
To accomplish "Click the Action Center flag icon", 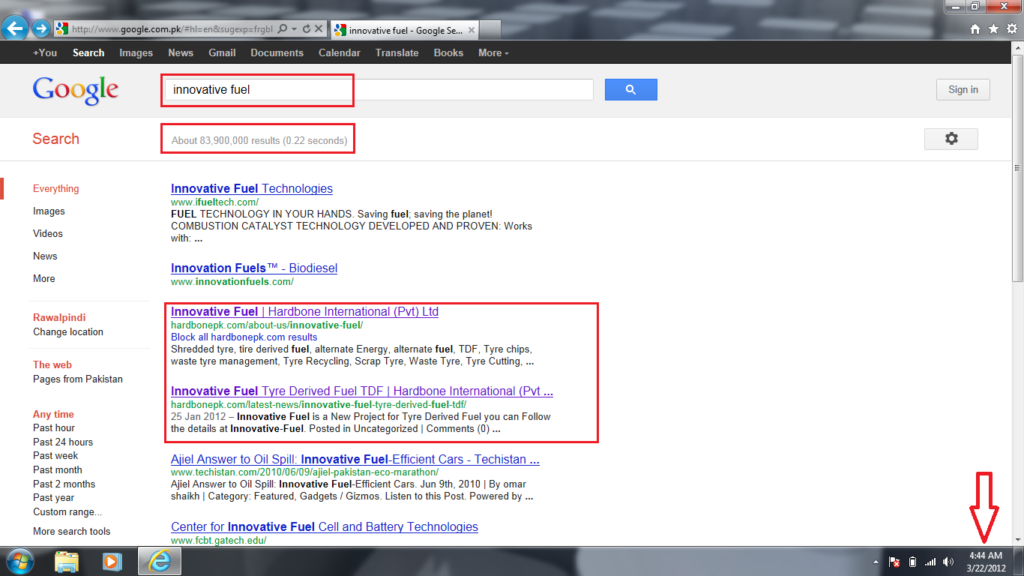I will point(894,562).
